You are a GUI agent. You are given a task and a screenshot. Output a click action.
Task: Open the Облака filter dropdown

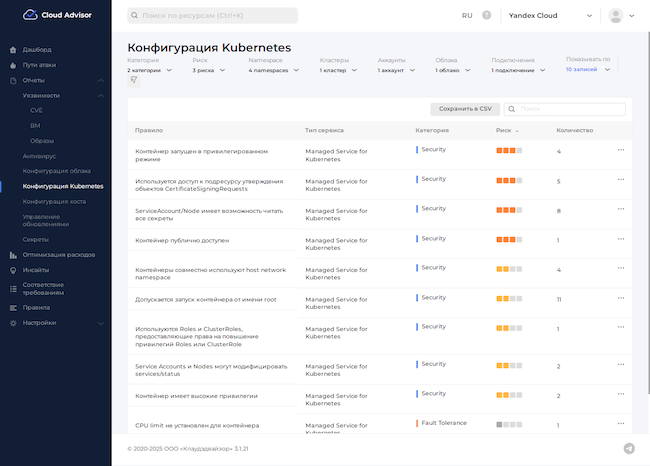point(453,70)
